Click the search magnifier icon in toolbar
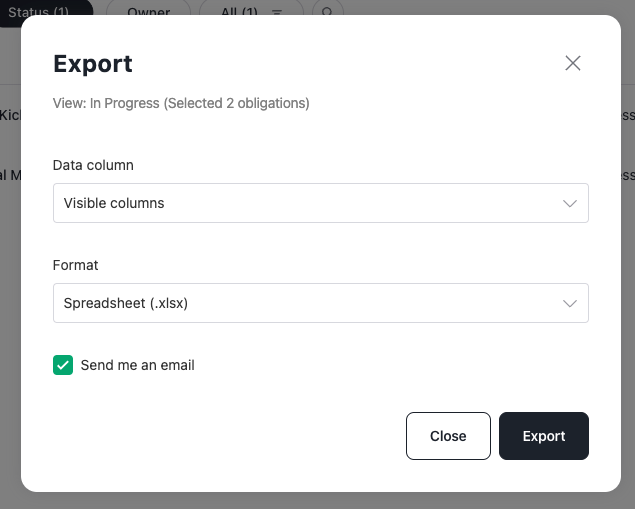The image size is (635, 509). coord(327,11)
